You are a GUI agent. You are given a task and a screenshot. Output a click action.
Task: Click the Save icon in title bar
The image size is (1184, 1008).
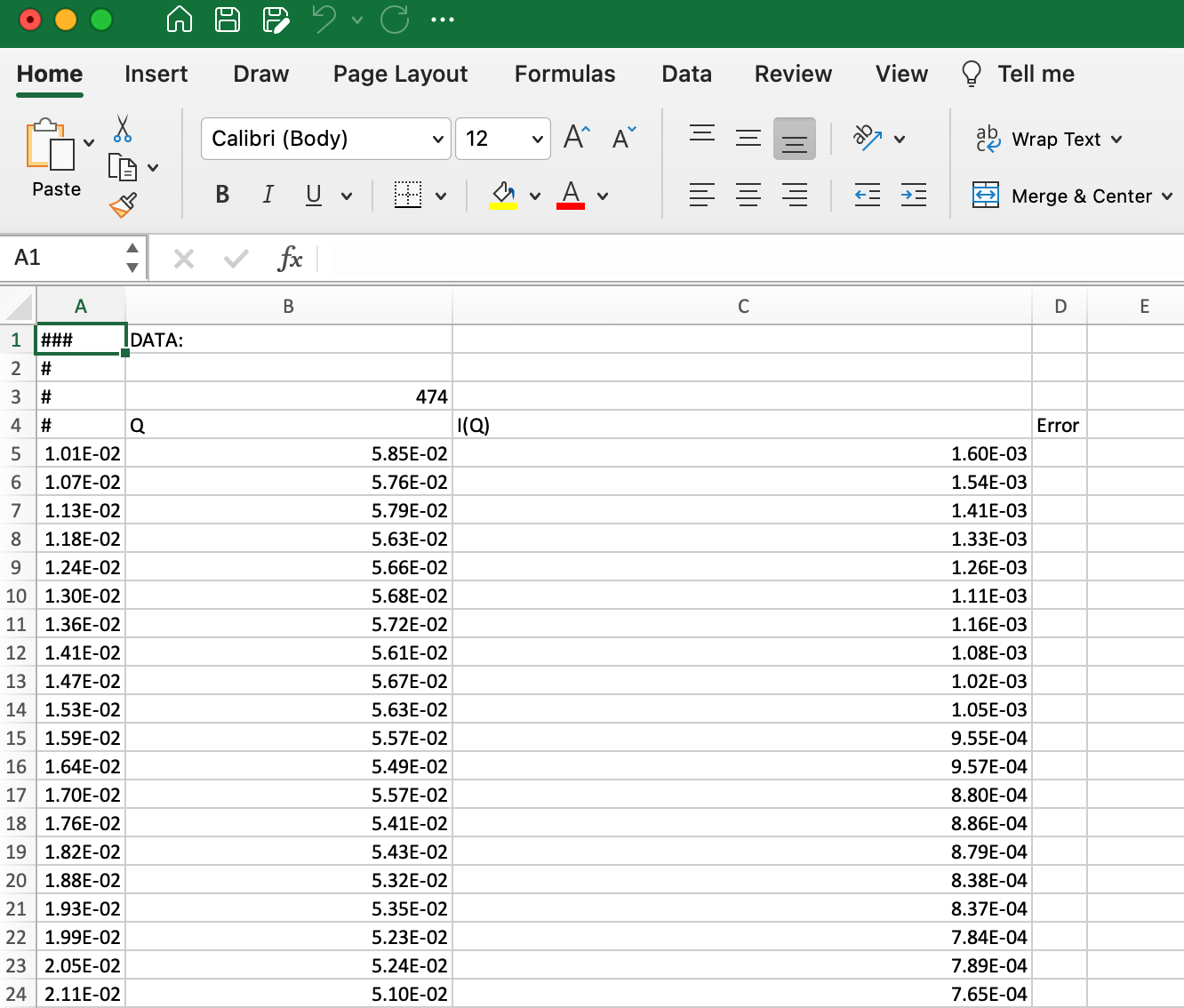coord(228,19)
